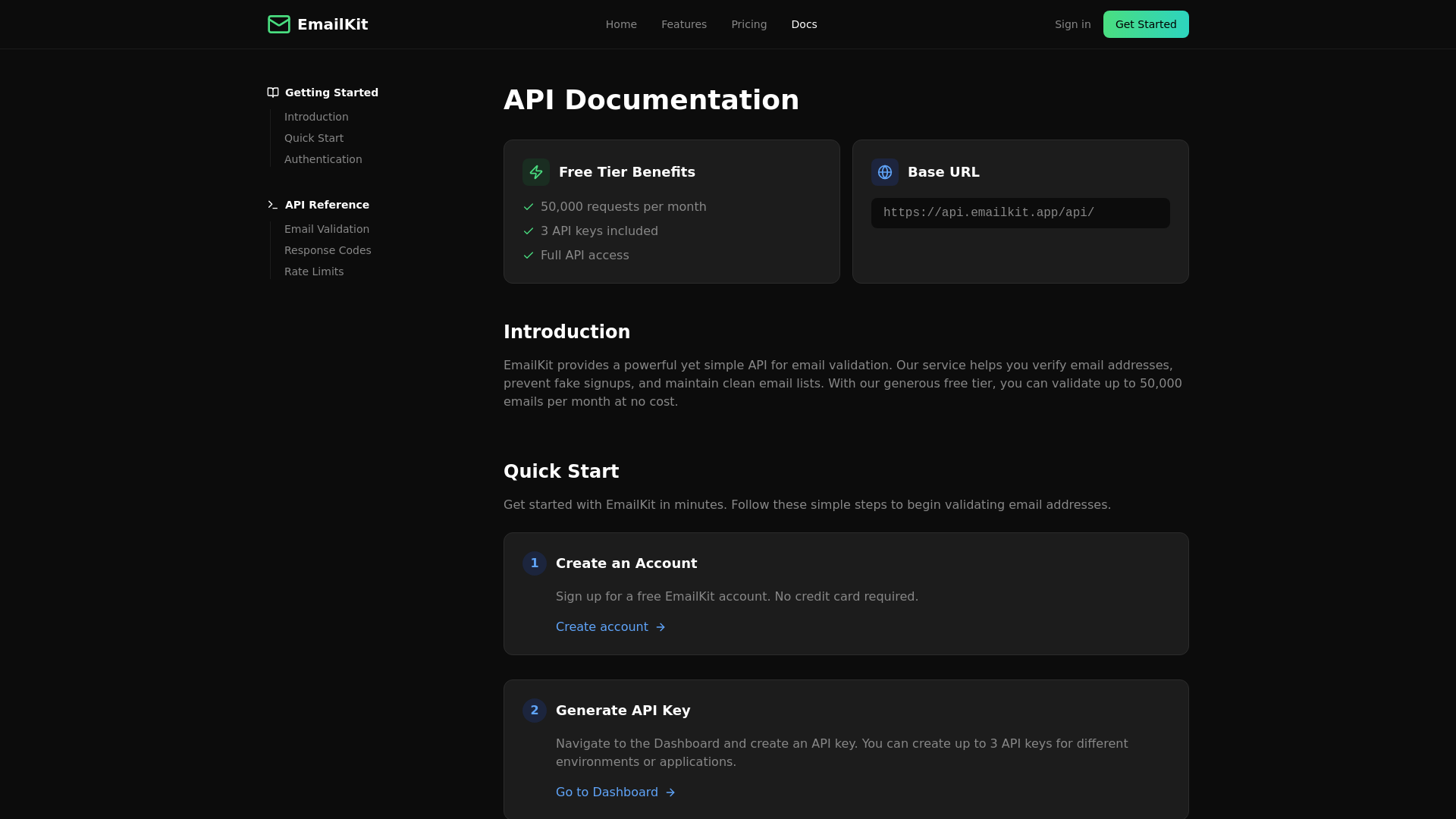Viewport: 1456px width, 819px height.
Task: Click the API Reference terminal icon
Action: pos(273,205)
